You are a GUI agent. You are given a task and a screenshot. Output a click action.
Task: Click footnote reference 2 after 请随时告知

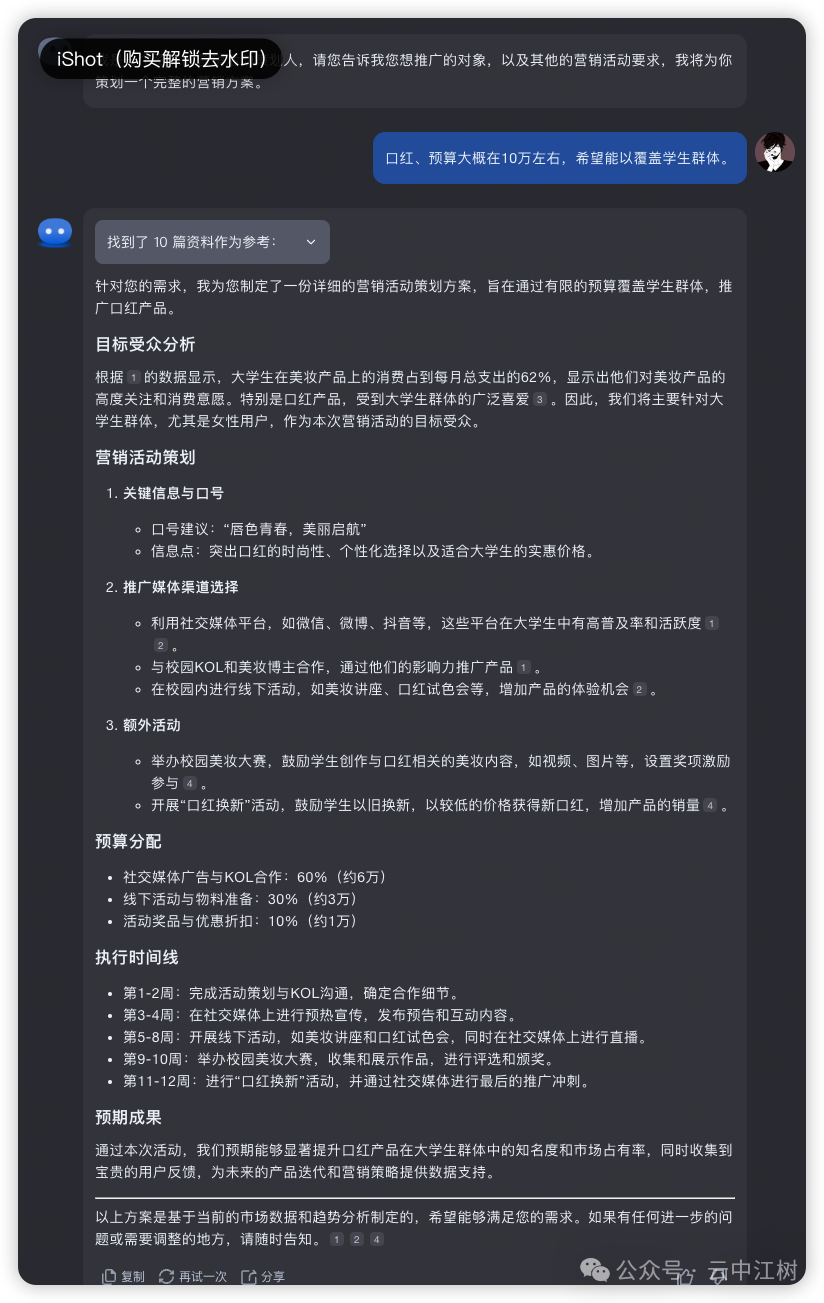pyautogui.click(x=356, y=1239)
